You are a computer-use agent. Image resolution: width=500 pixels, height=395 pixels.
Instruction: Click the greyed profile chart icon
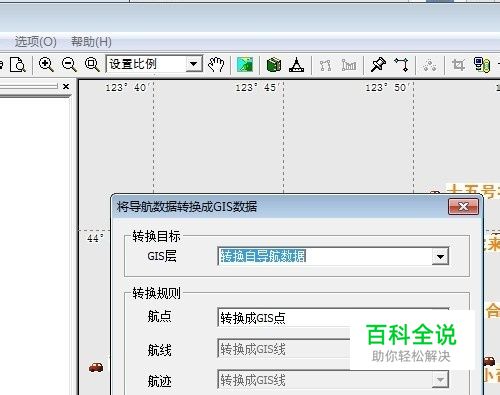click(x=349, y=65)
